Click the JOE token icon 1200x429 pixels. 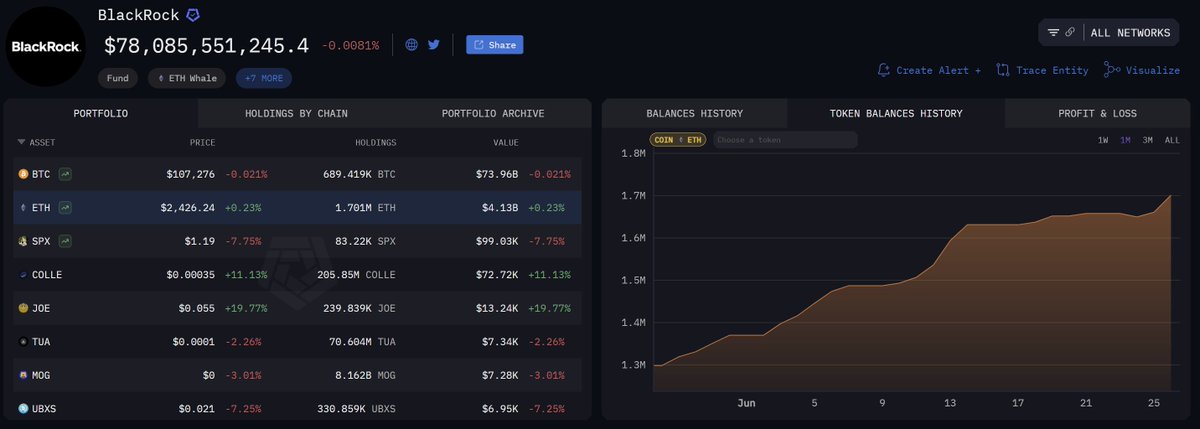coord(23,308)
